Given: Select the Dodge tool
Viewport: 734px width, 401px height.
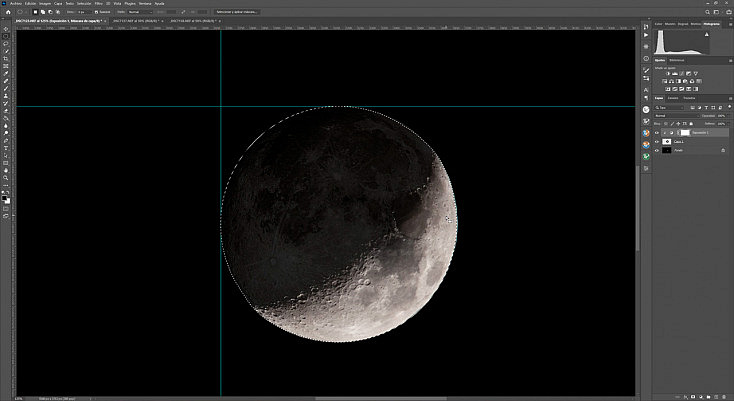Looking at the screenshot, I should point(6,133).
